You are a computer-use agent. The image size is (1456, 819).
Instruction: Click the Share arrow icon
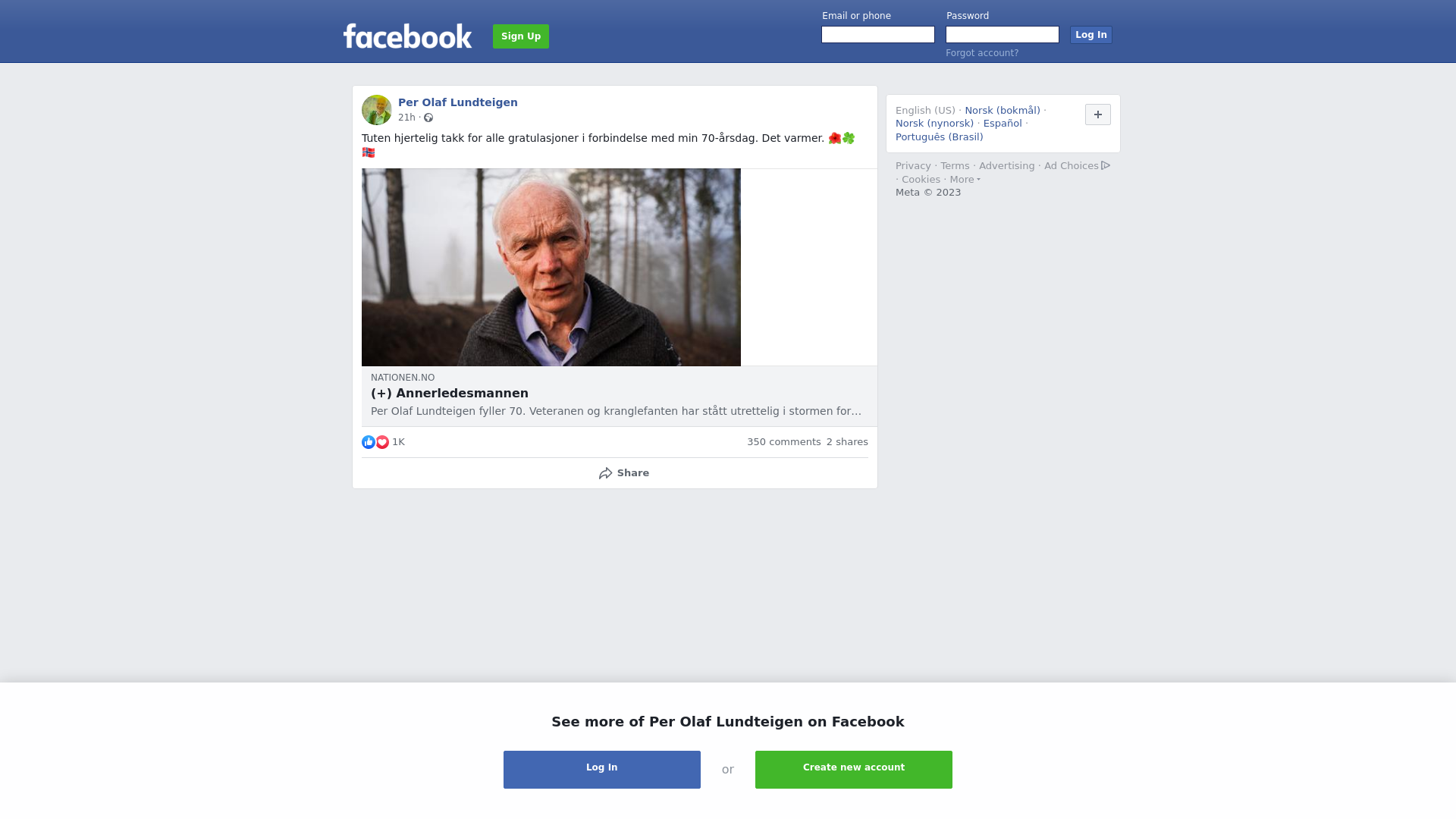click(605, 473)
